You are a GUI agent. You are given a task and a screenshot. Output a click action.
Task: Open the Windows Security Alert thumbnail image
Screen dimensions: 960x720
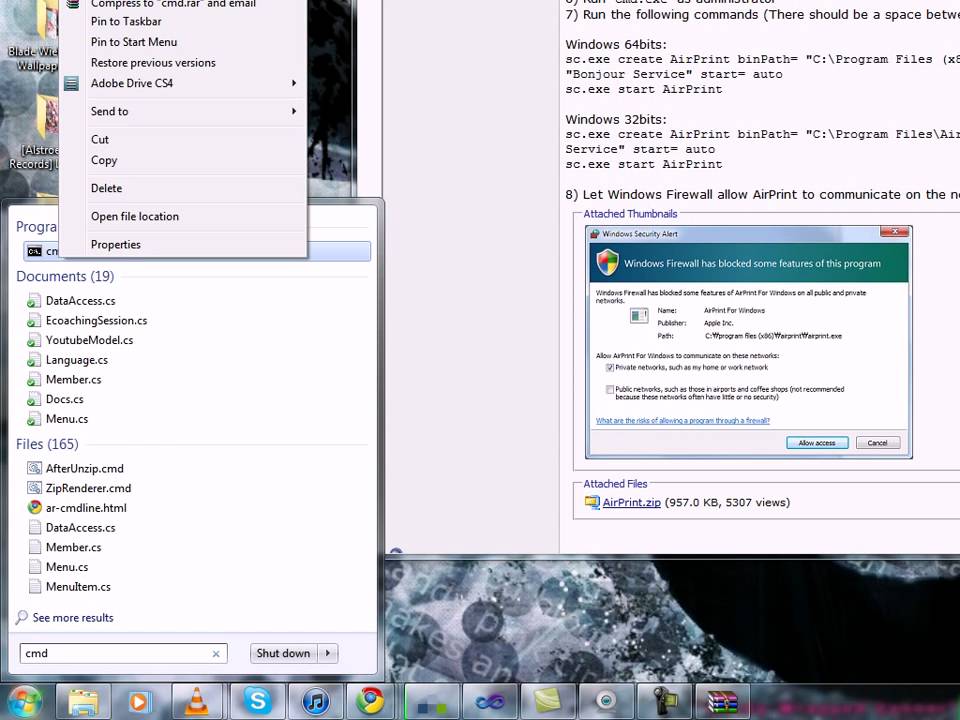click(x=749, y=342)
